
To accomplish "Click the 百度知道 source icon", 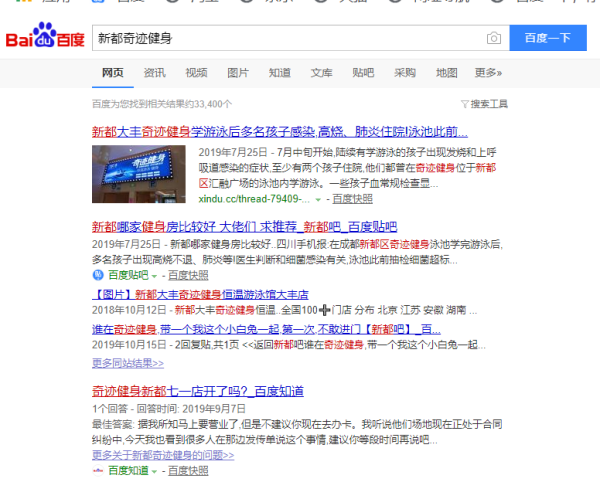I will [x=98, y=470].
